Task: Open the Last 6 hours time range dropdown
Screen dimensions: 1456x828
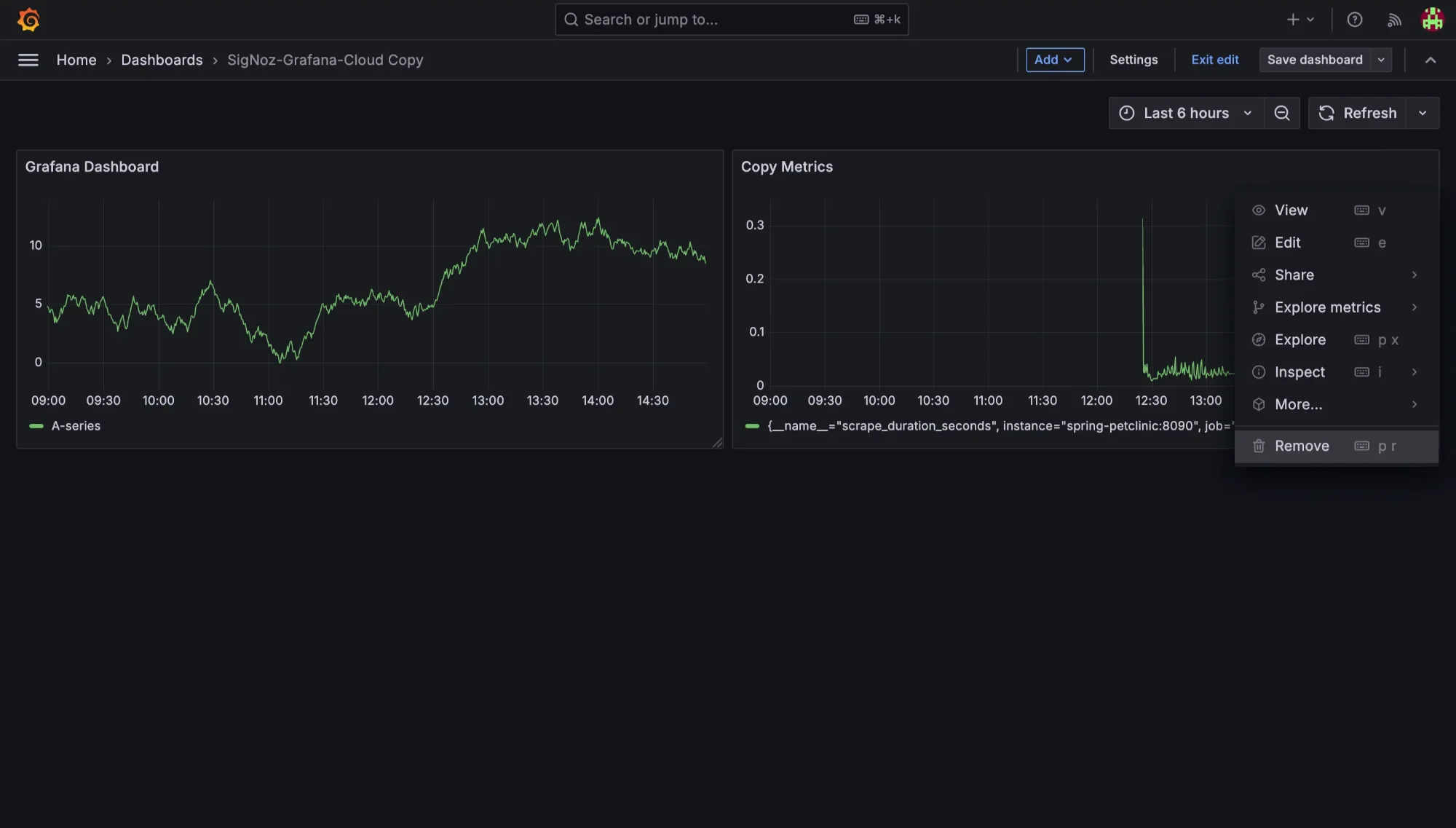Action: pyautogui.click(x=1186, y=113)
